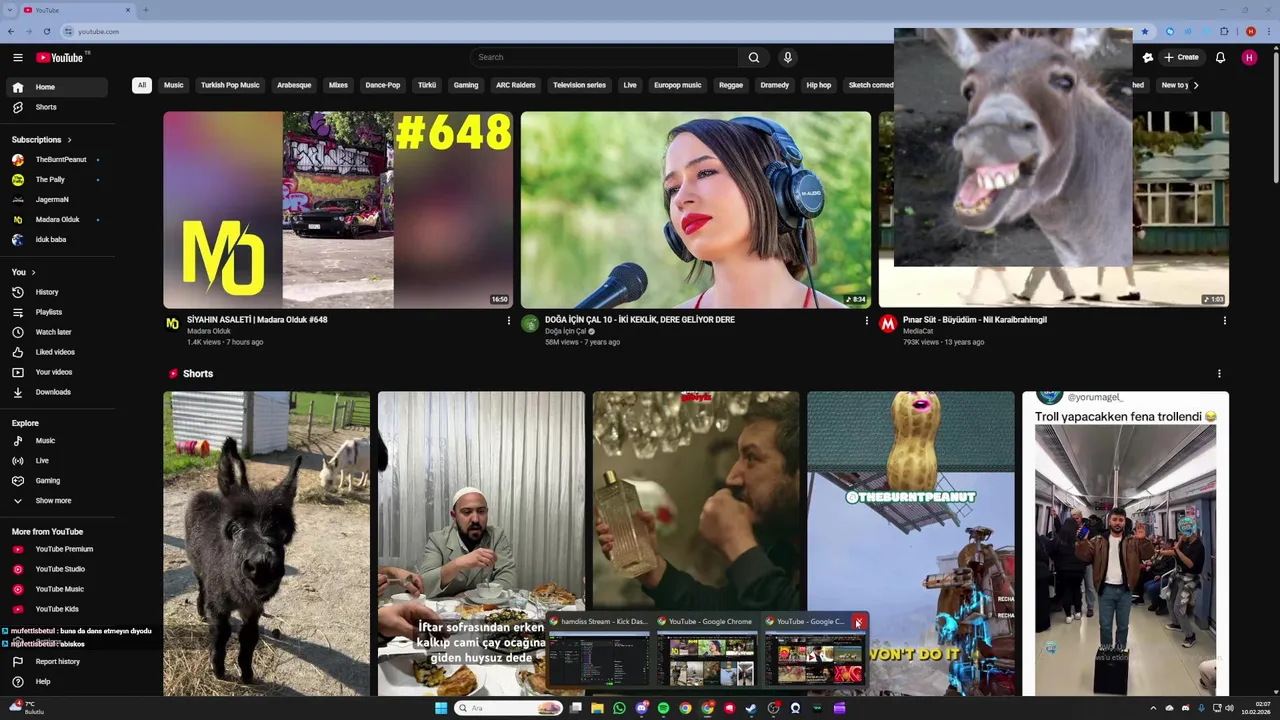Click the magnifier search button
This screenshot has width=1280, height=720.
[754, 57]
